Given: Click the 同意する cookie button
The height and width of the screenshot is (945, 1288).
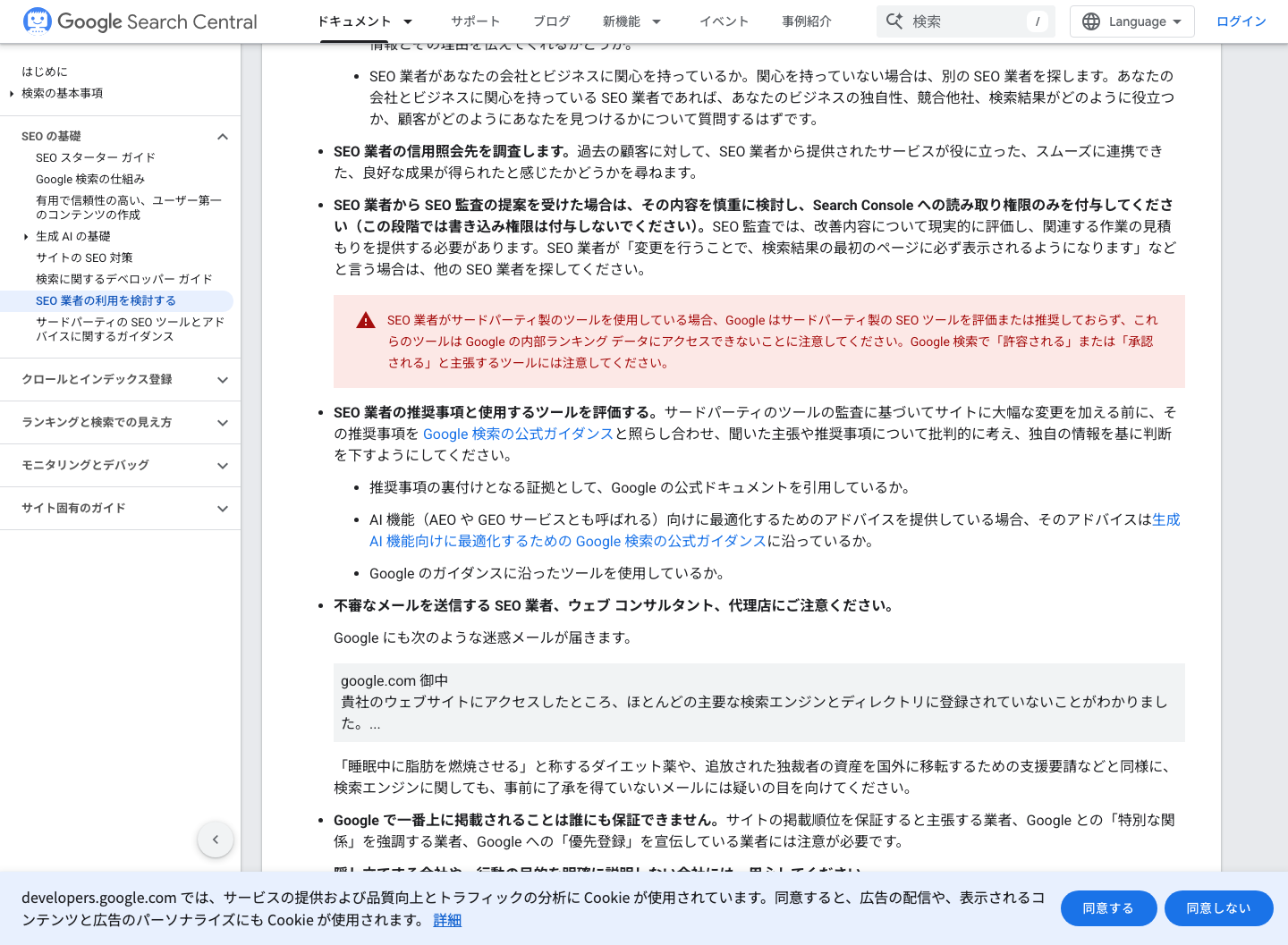Looking at the screenshot, I should click(x=1108, y=908).
